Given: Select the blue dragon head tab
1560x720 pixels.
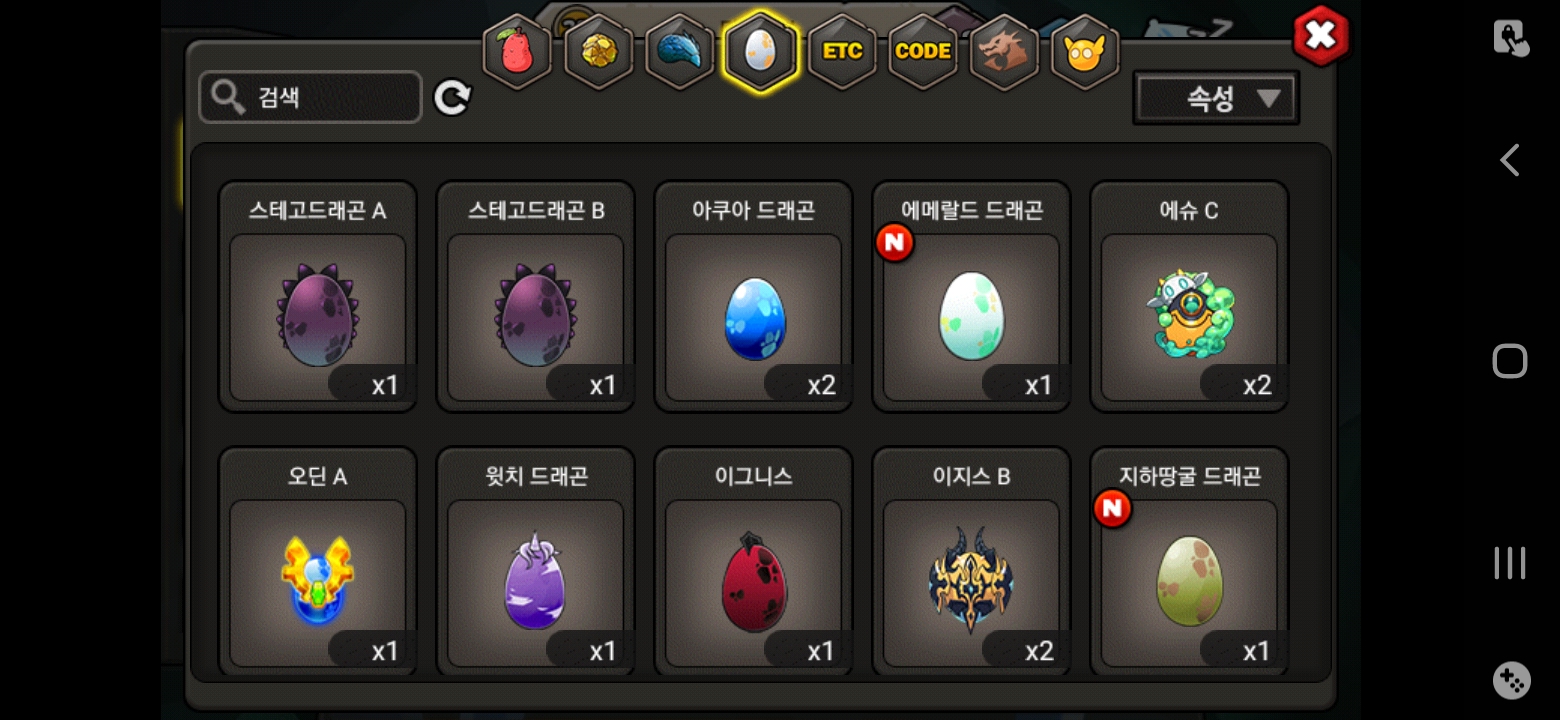Looking at the screenshot, I should (x=680, y=51).
